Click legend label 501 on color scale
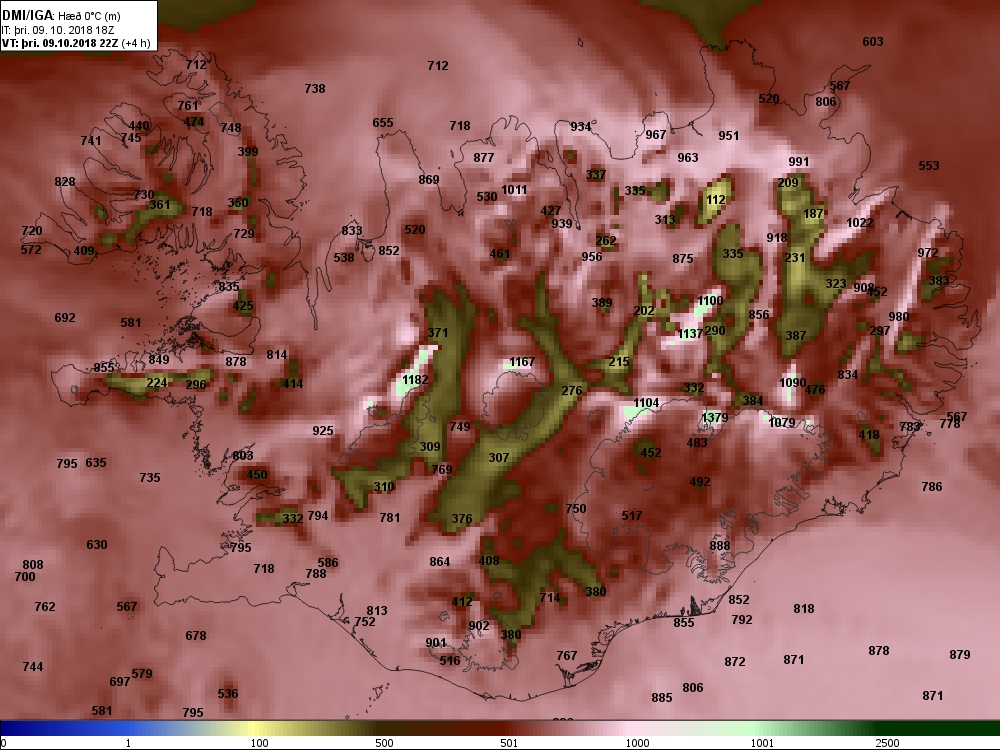 (510, 743)
